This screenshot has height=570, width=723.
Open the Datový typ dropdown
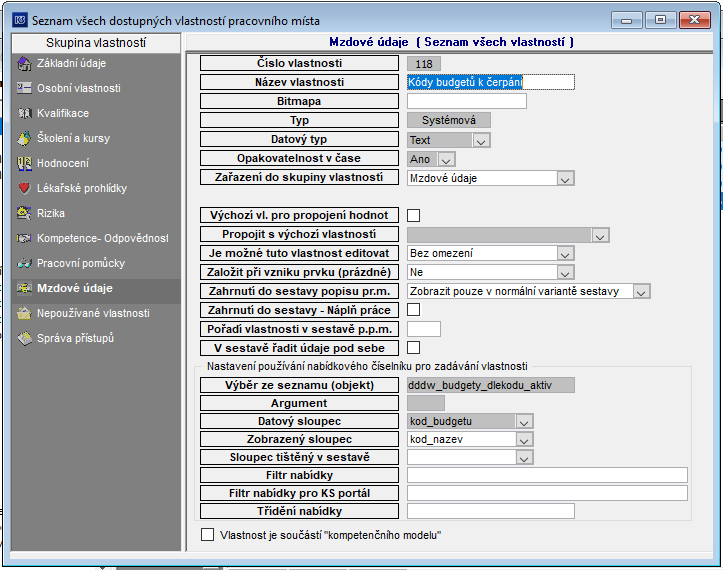[481, 140]
